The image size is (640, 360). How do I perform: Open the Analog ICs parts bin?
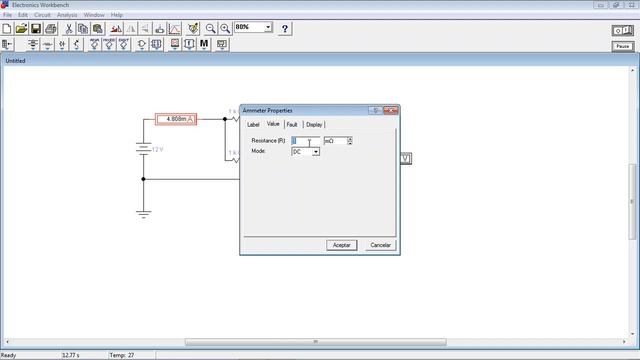(94, 44)
